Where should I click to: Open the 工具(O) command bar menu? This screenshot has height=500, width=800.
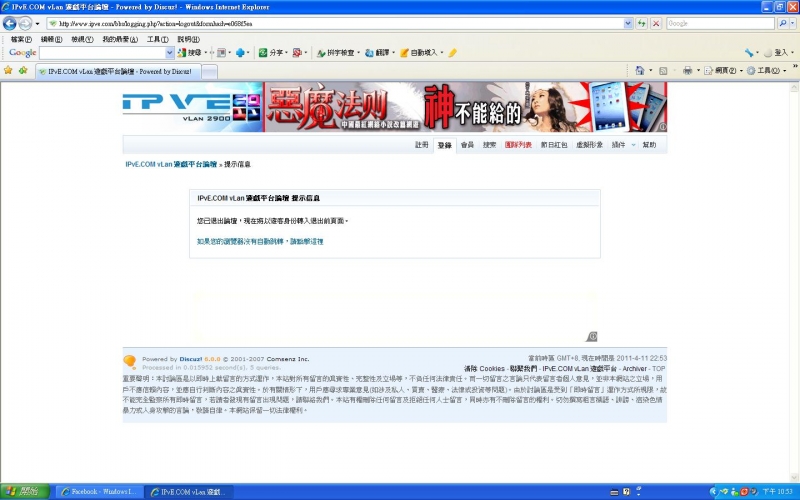point(766,71)
